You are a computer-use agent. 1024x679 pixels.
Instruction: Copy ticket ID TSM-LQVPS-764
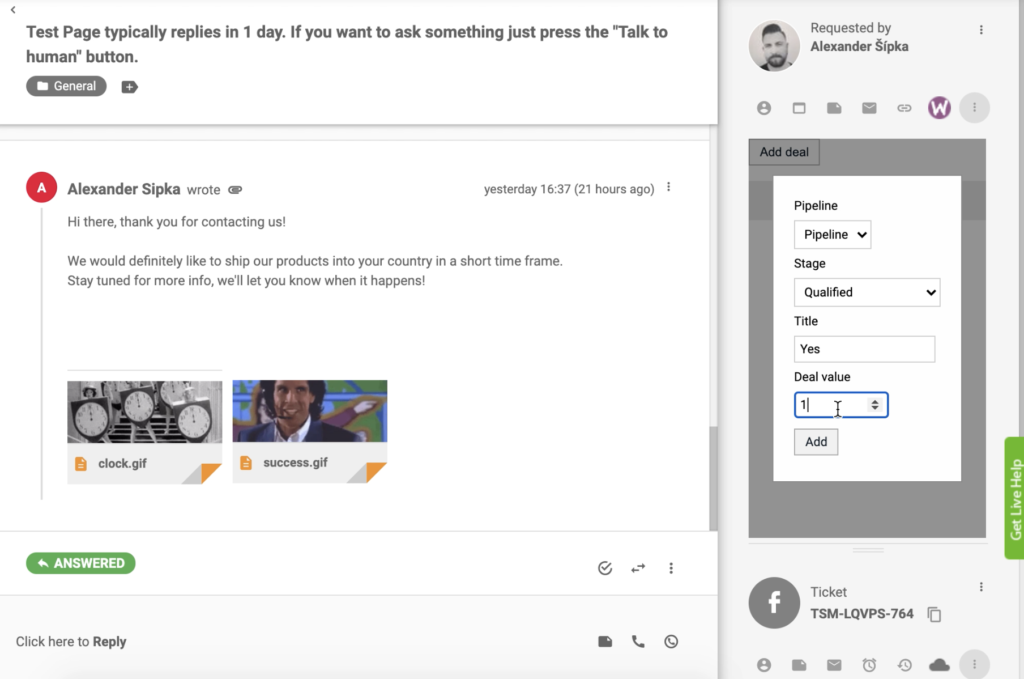tap(935, 614)
